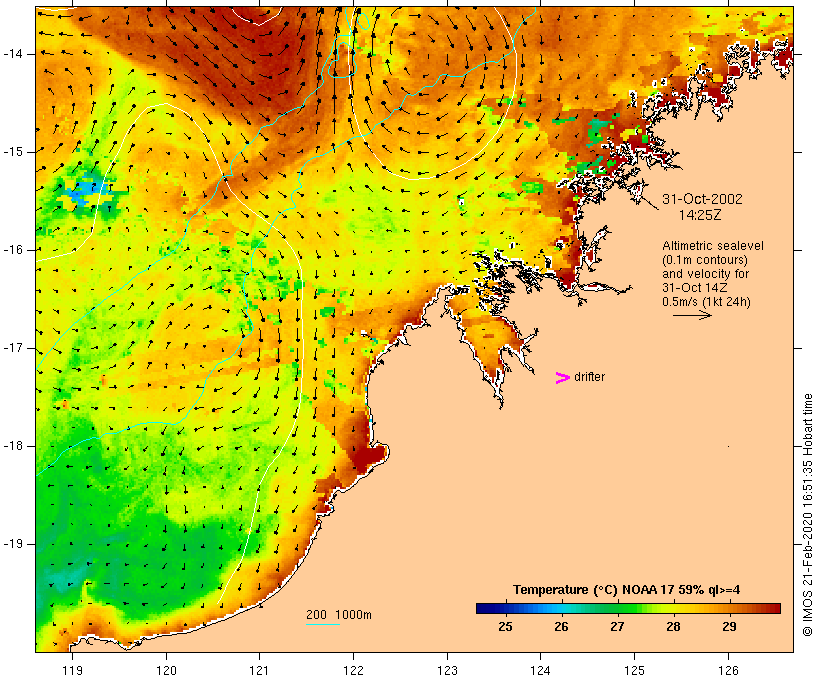The width and height of the screenshot is (820, 680).
Task: Click the '-15' latitude axis label
Action: [13, 152]
